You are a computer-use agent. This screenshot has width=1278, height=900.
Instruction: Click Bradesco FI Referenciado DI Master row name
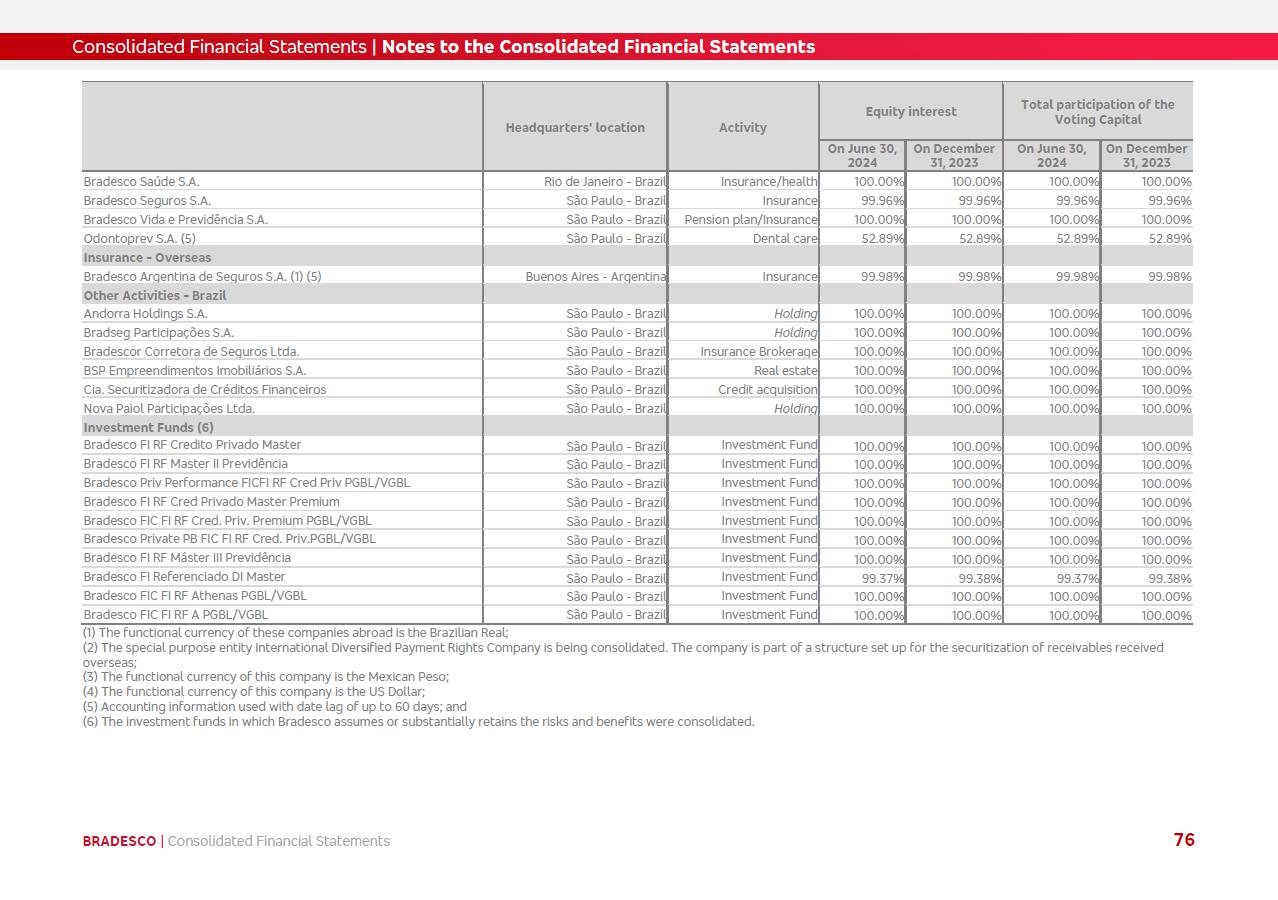(x=184, y=577)
